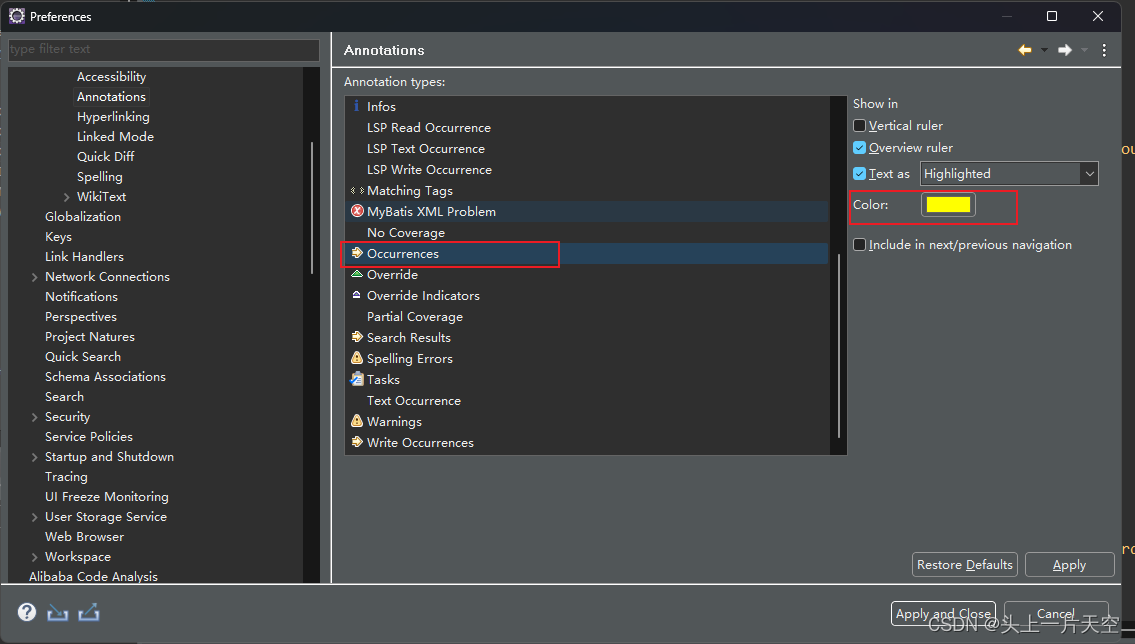The width and height of the screenshot is (1135, 644).
Task: Expand the WikiText tree node
Action: (67, 197)
